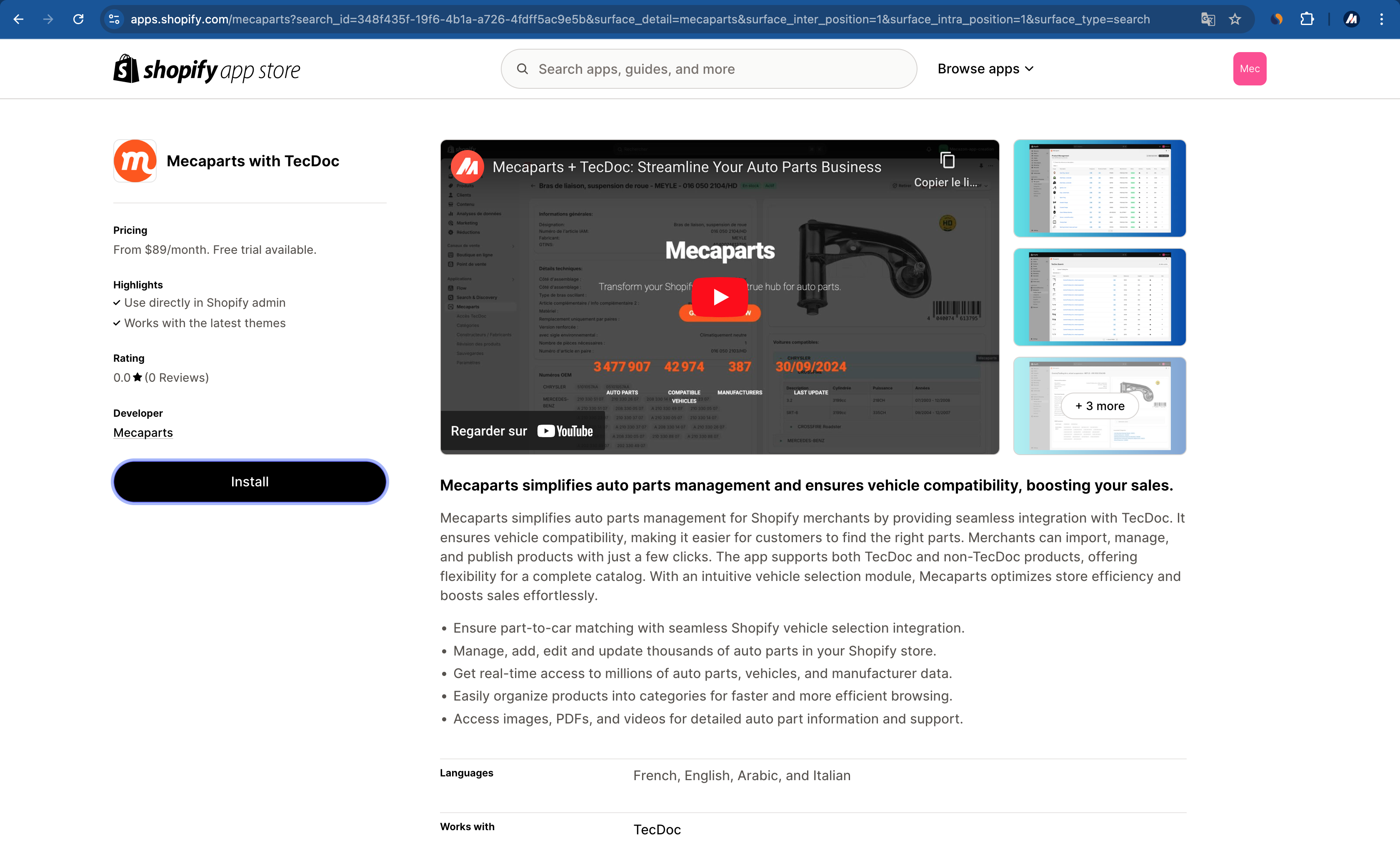Watch video on YouTube

[x=522, y=431]
